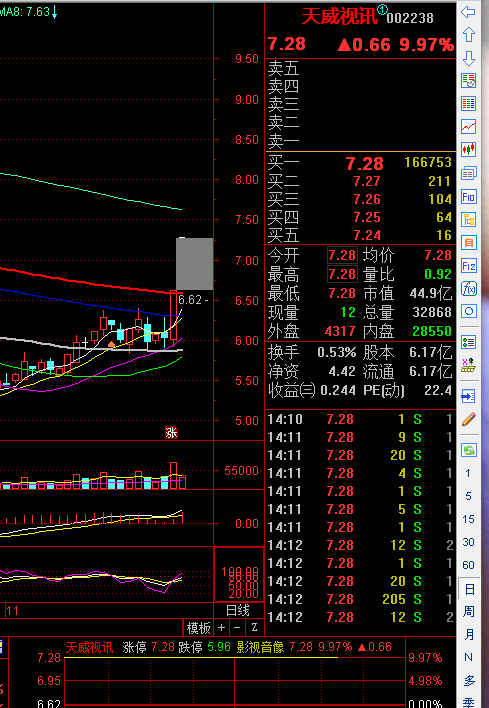Click the gray price range box

tap(195, 264)
